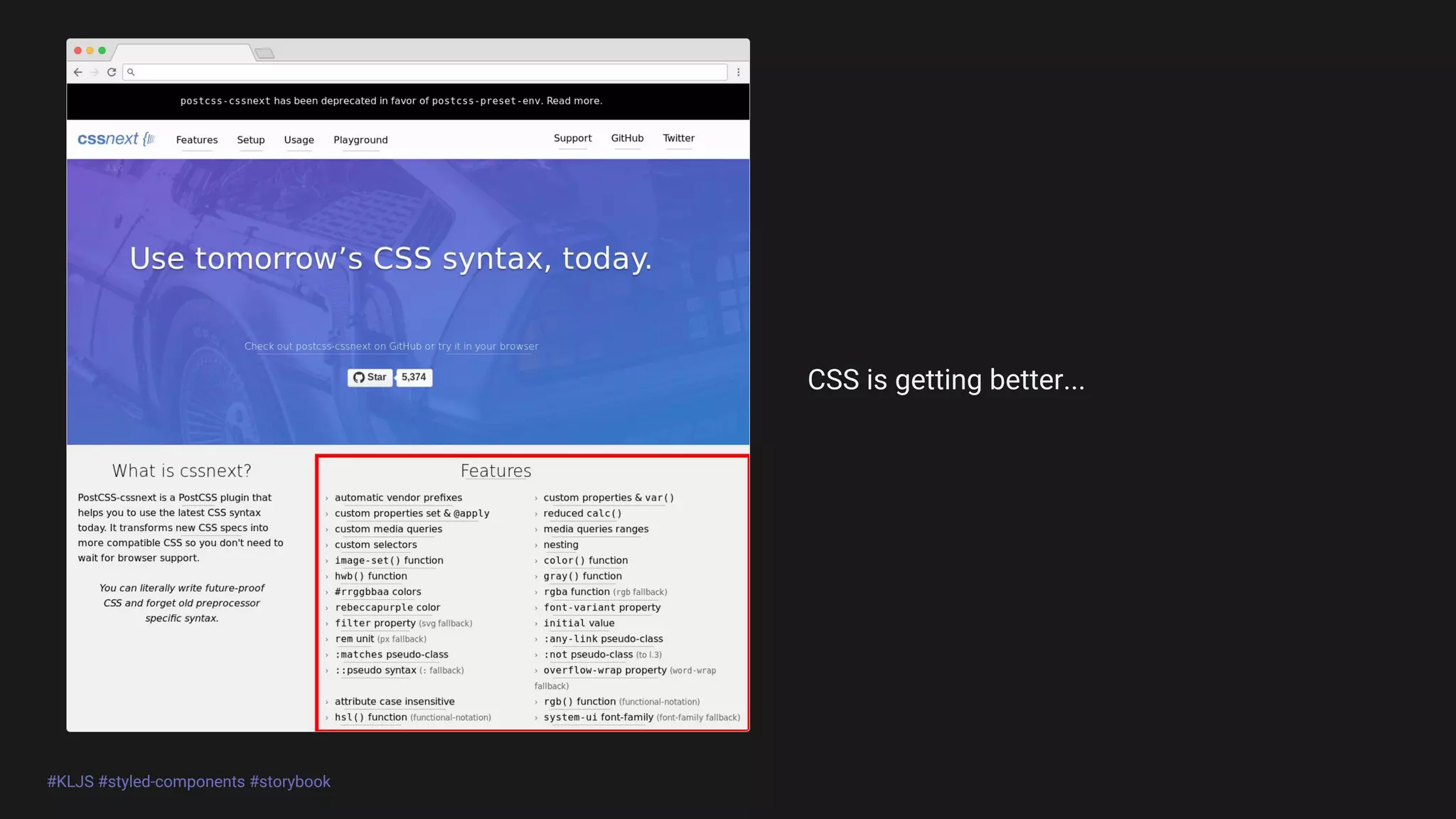This screenshot has width=1456, height=819.
Task: Reload the page with the refresh icon
Action: pos(112,72)
